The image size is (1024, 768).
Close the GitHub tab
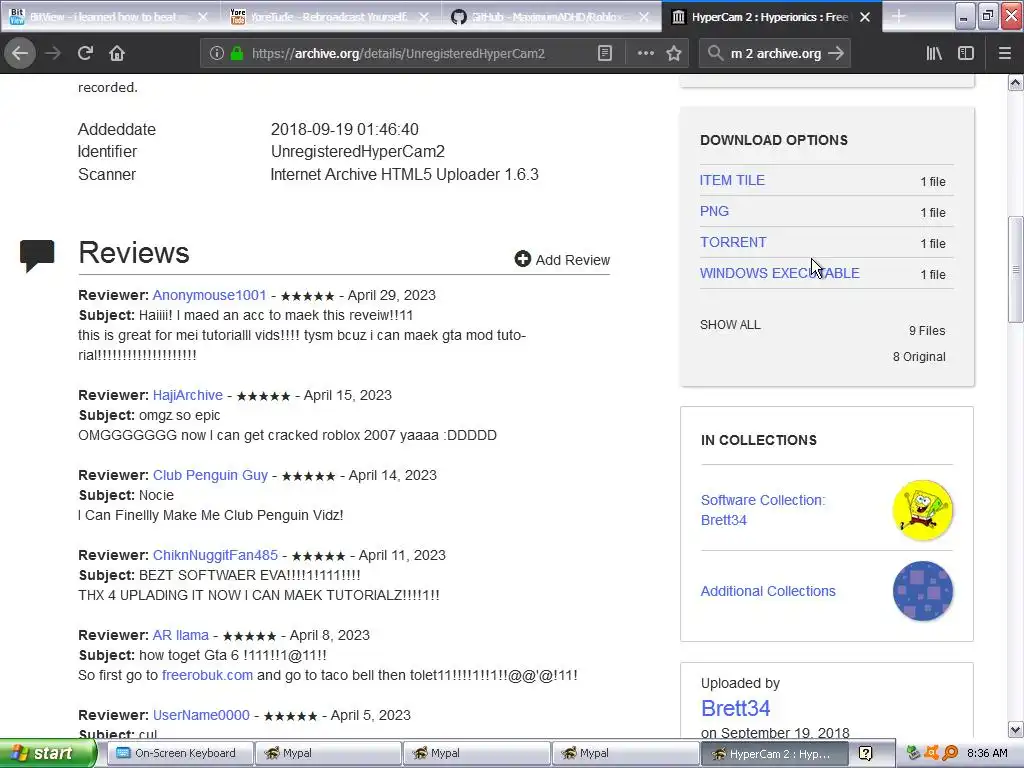point(644,17)
